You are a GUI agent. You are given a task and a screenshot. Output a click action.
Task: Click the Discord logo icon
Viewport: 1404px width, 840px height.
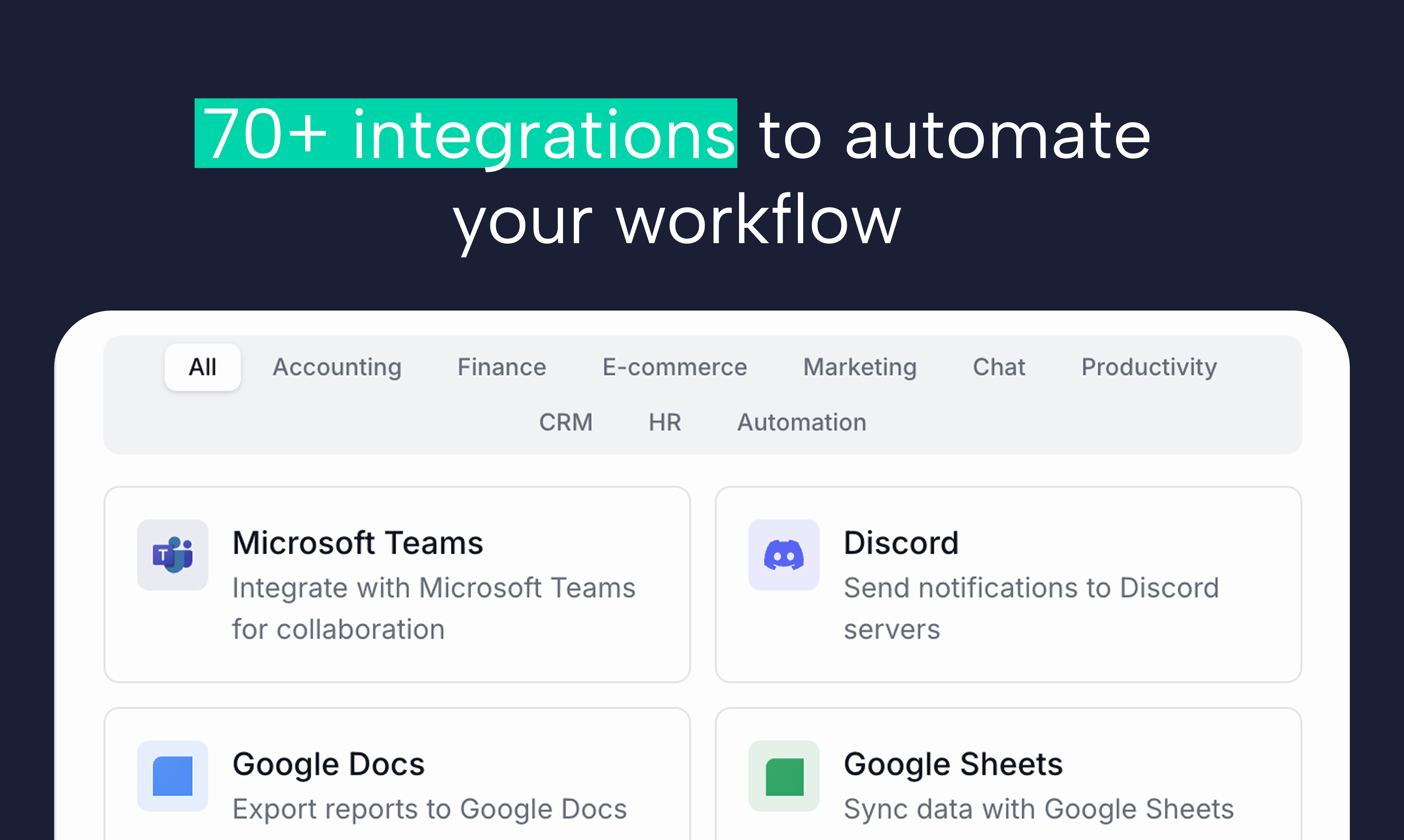[x=784, y=555]
